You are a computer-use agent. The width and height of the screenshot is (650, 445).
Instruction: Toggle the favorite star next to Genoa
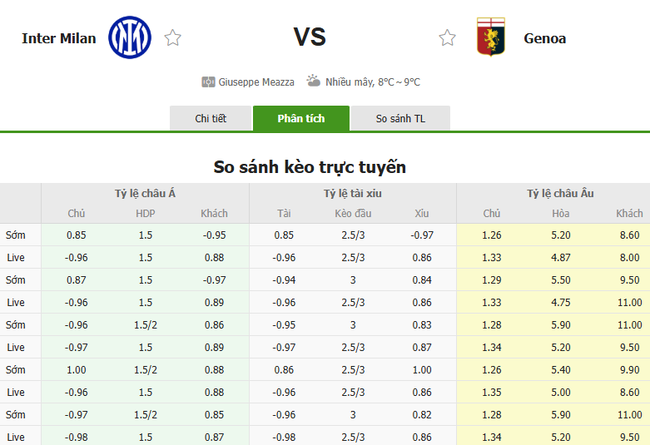click(x=447, y=38)
